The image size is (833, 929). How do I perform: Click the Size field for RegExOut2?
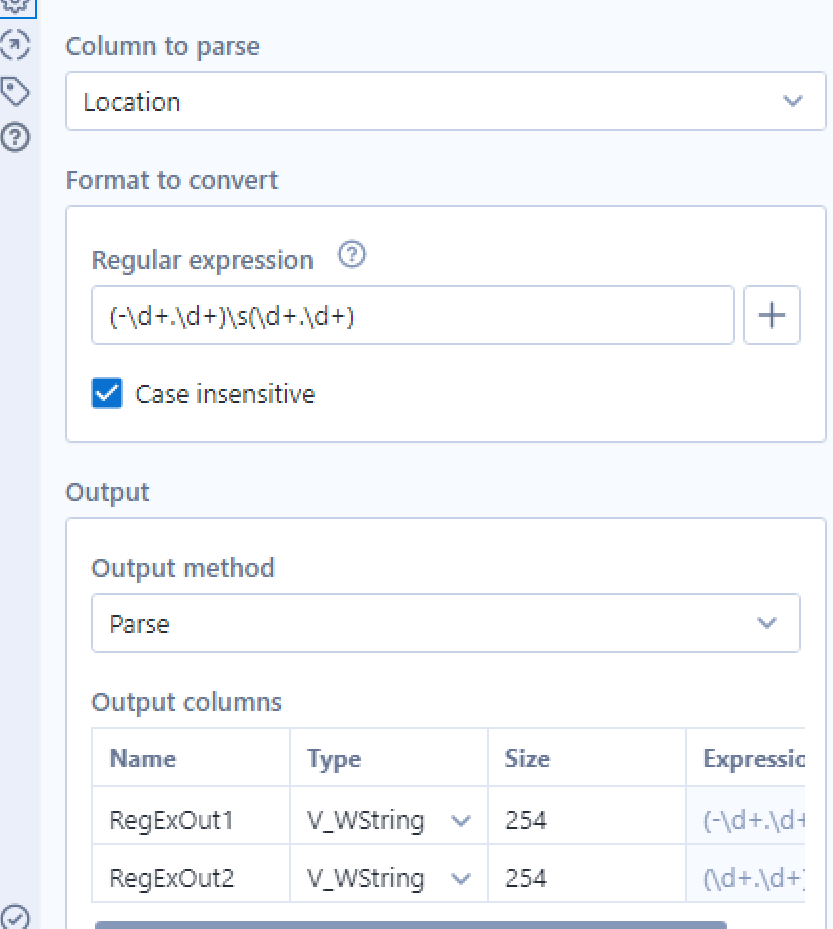point(586,879)
